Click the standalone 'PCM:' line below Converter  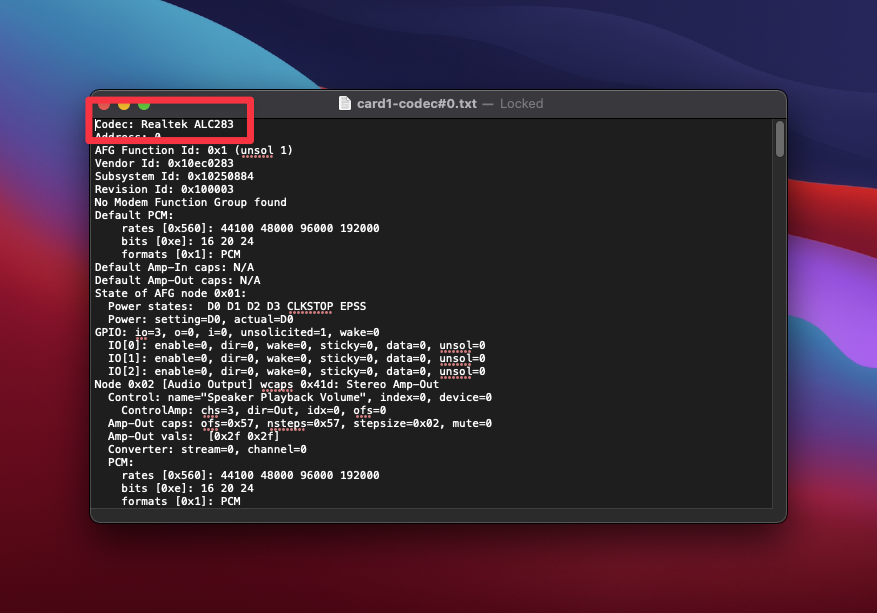pyautogui.click(x=121, y=462)
